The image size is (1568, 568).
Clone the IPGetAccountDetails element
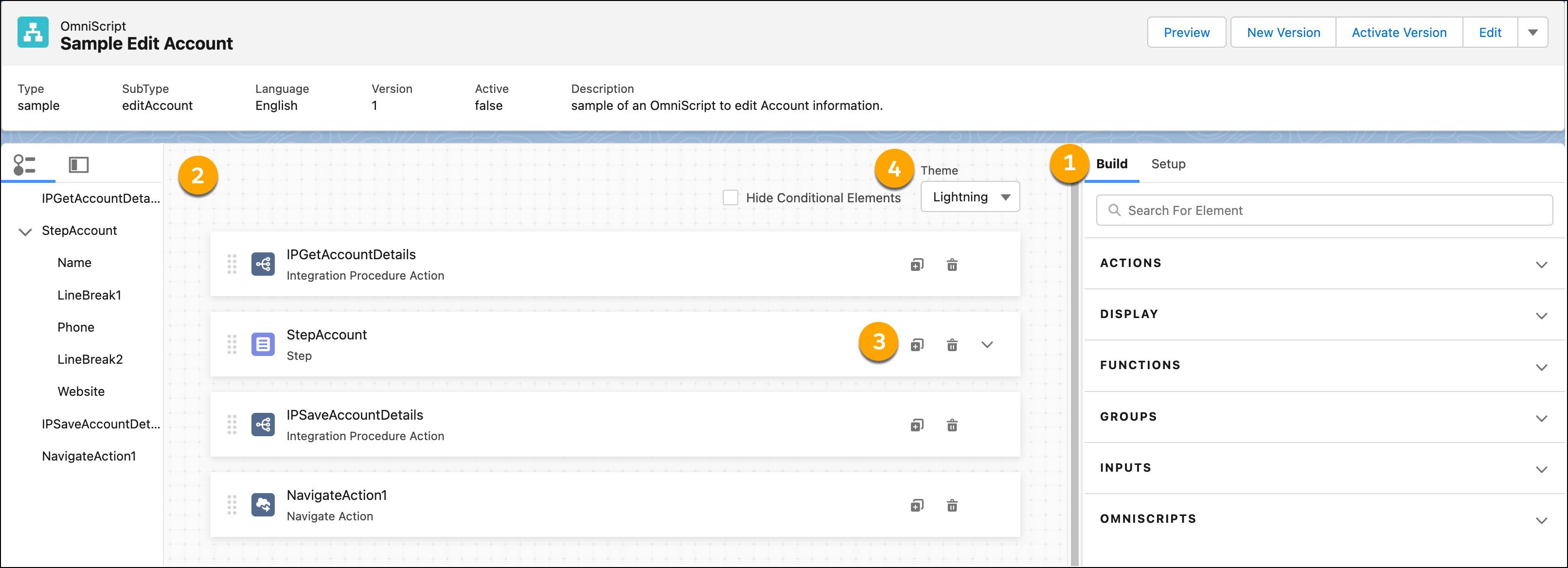pyautogui.click(x=917, y=264)
